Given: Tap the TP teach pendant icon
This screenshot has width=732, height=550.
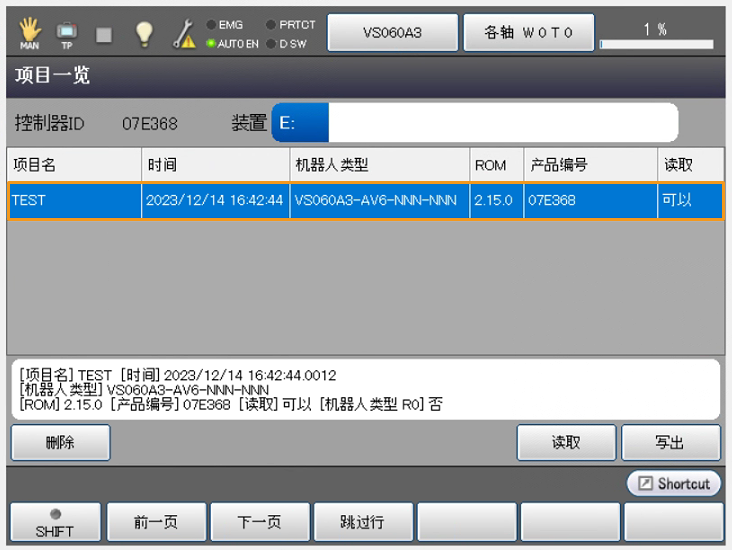Looking at the screenshot, I should click(x=67, y=35).
